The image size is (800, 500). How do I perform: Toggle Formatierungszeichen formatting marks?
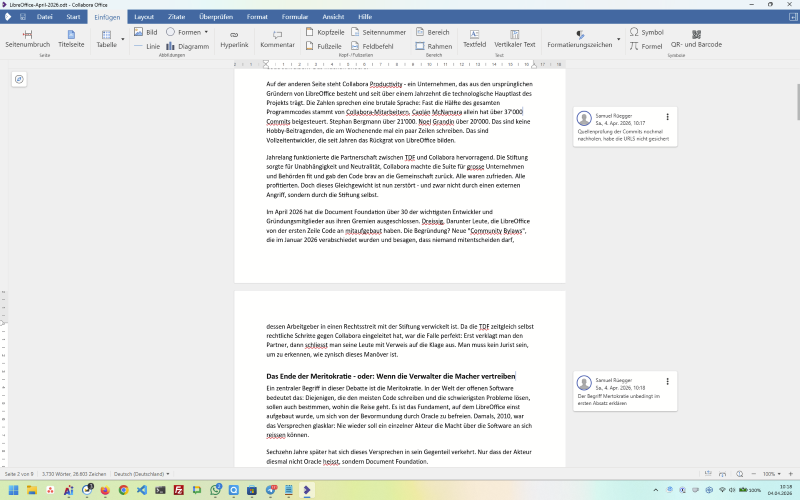[580, 39]
